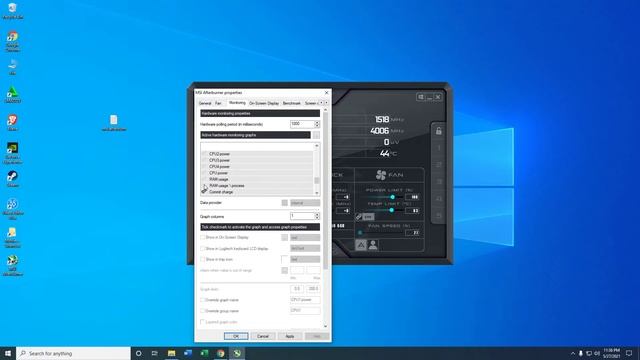Click the Windows search box

coord(73,353)
